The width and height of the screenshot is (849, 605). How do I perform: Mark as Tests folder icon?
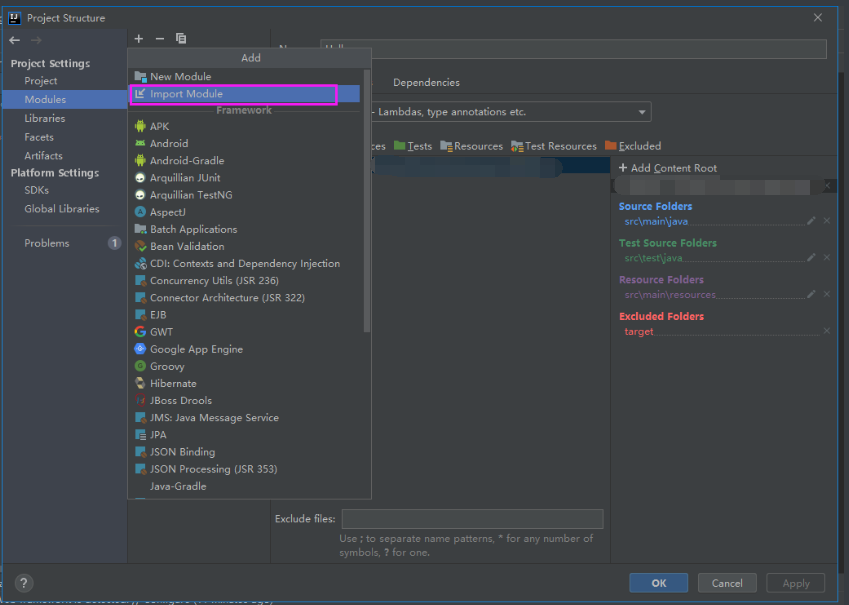point(400,146)
